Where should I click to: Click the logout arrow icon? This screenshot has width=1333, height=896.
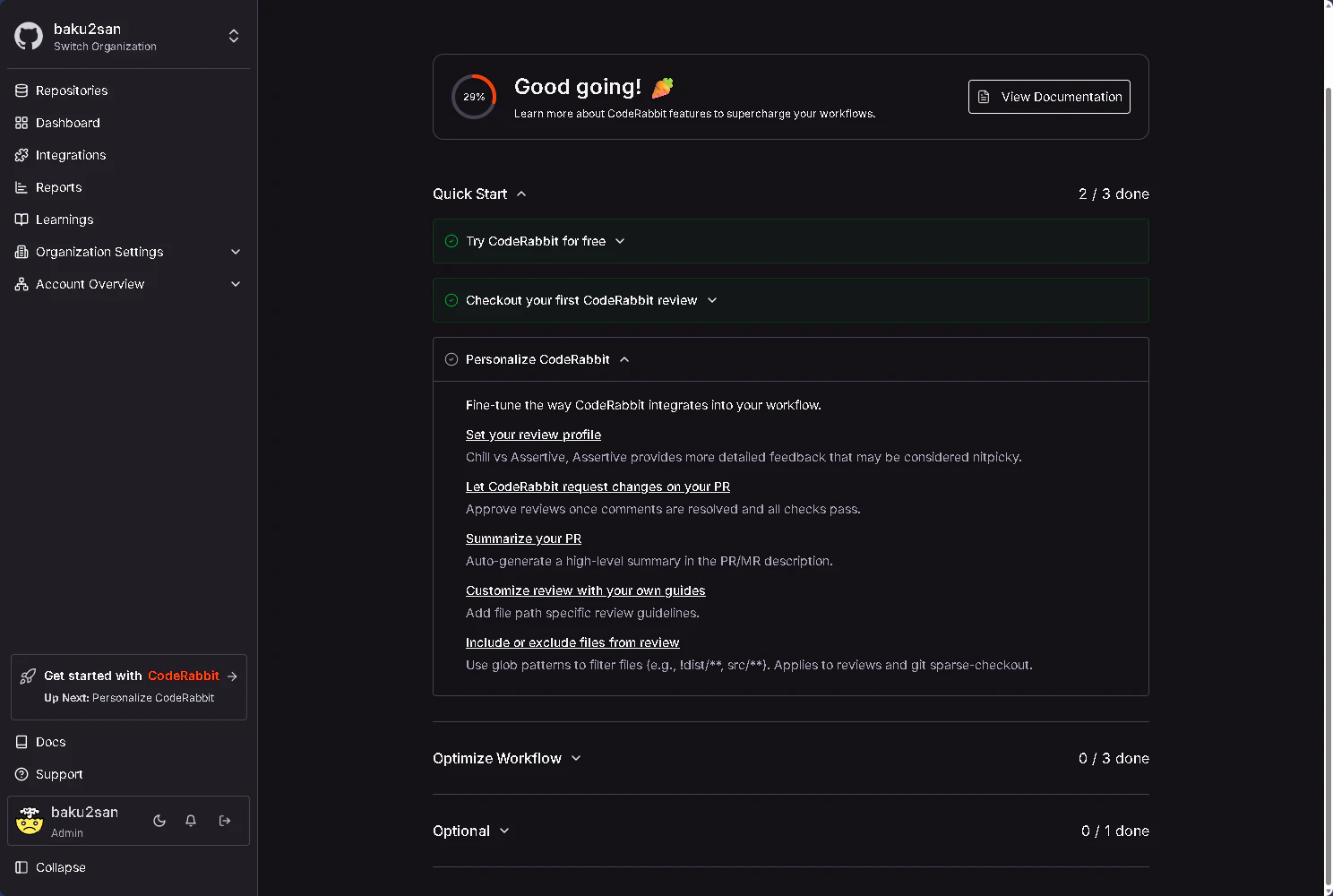pos(225,821)
